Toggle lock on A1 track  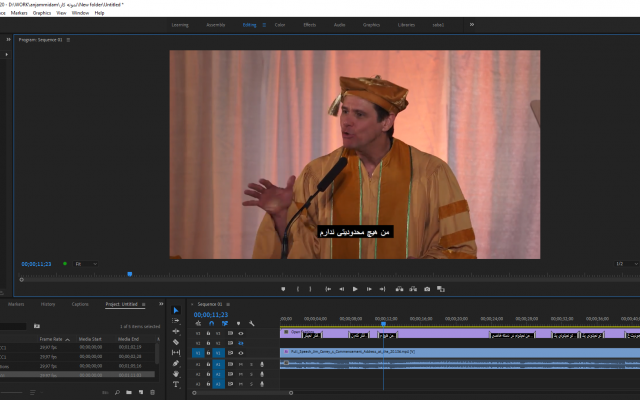point(208,364)
